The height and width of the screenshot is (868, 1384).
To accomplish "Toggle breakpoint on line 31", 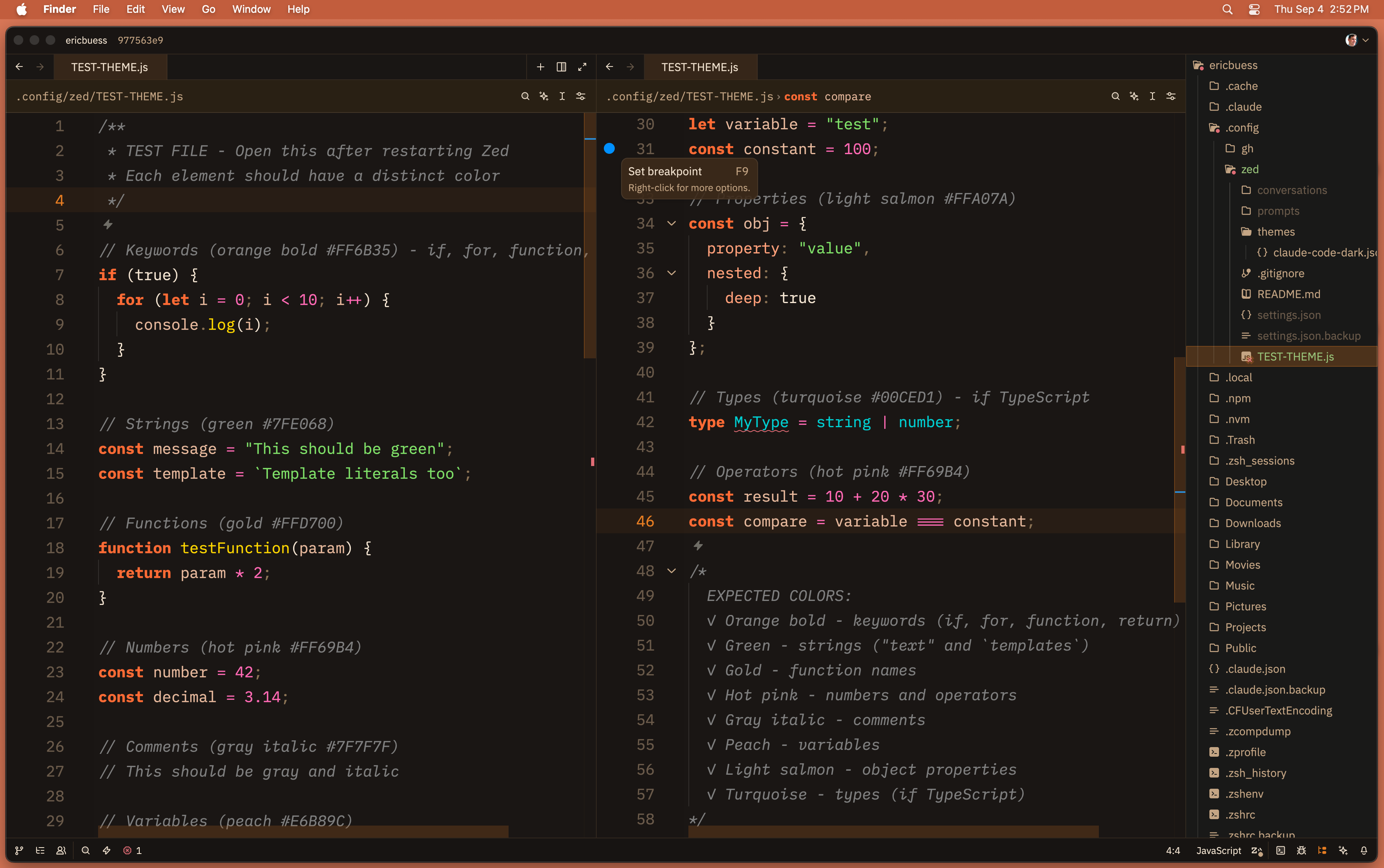I will [x=609, y=149].
